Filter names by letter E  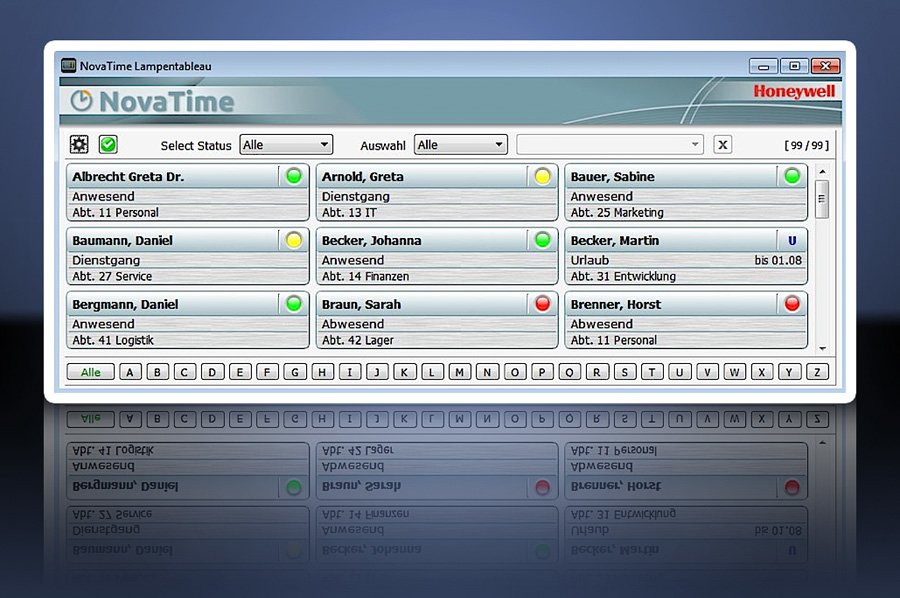(240, 372)
